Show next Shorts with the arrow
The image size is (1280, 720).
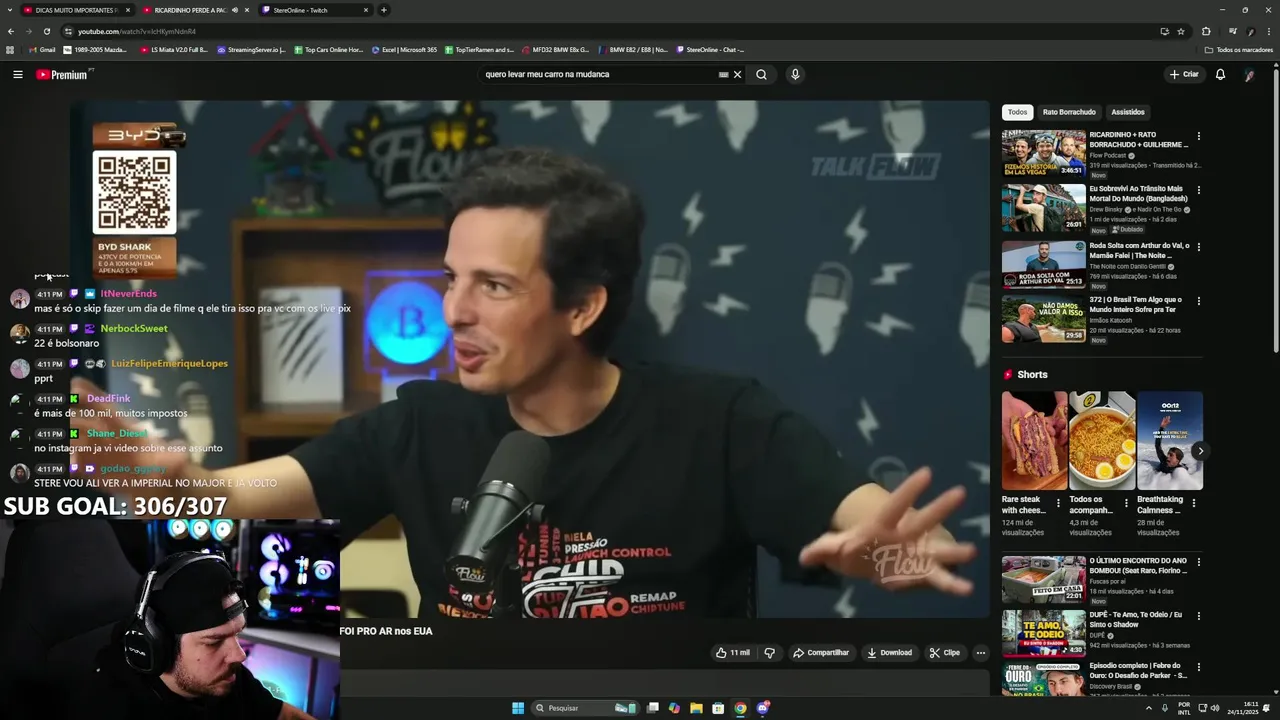point(1200,451)
